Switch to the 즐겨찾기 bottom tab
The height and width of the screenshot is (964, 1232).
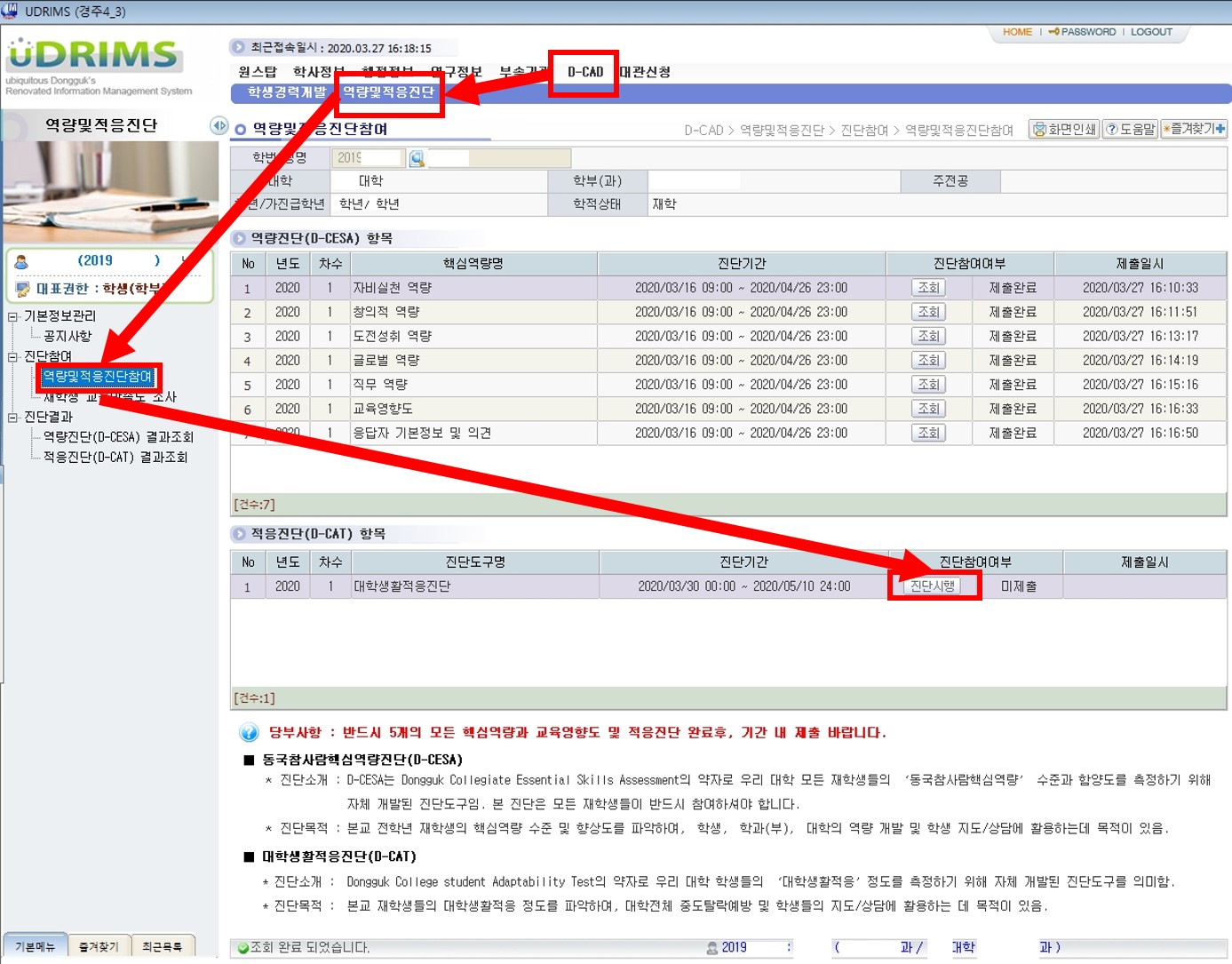(99, 947)
